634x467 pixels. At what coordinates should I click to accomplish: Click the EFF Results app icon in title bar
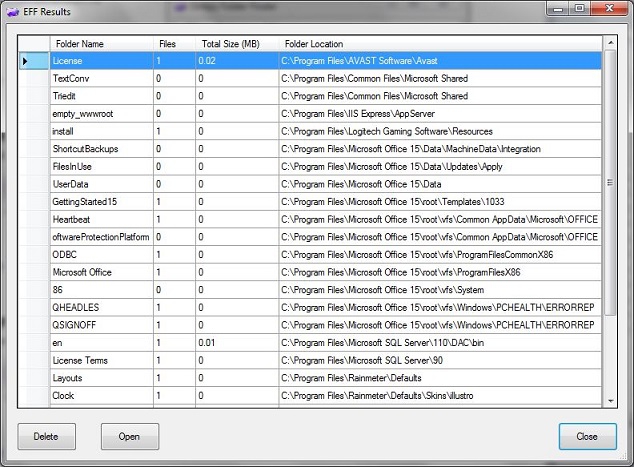(13, 12)
